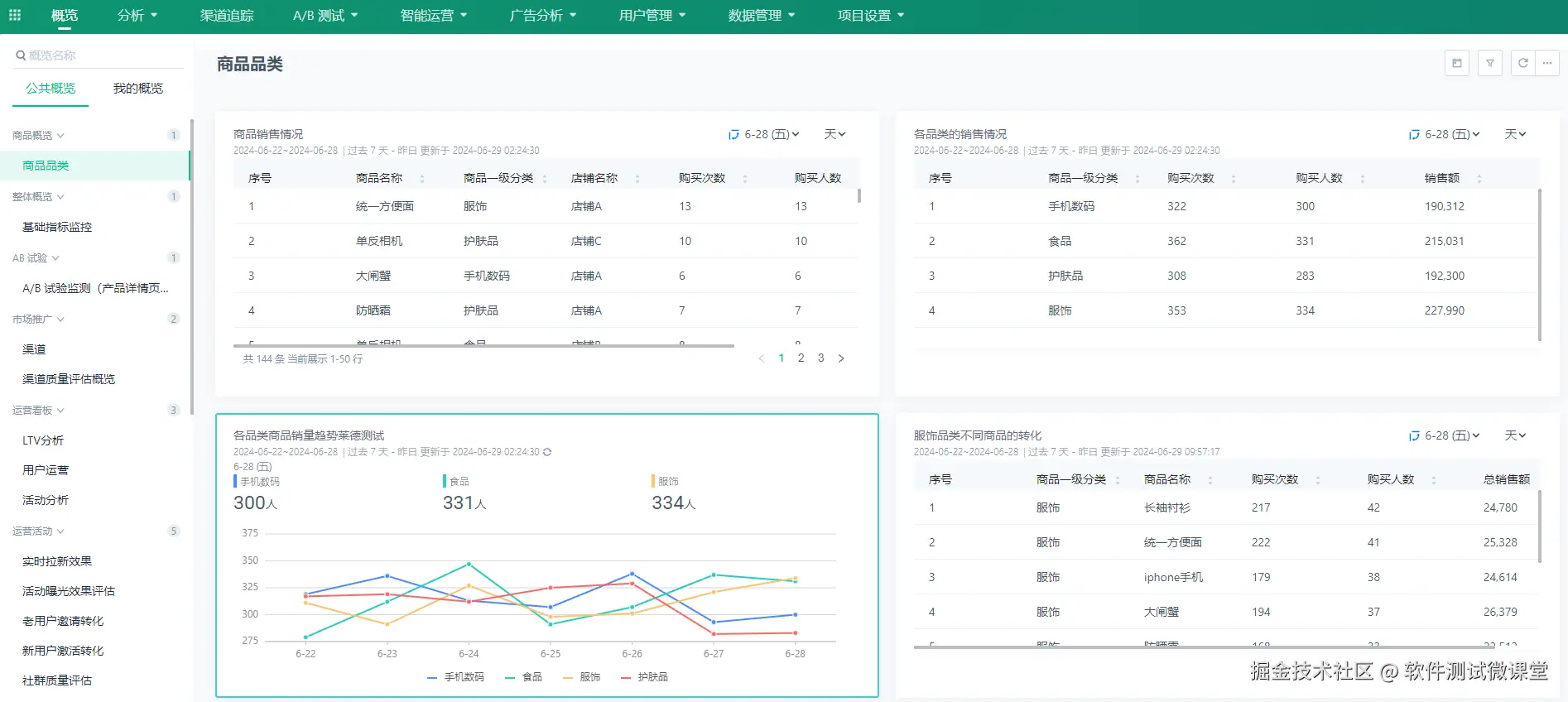
Task: Toggle 护肤品 series in chart legend
Action: point(645,677)
